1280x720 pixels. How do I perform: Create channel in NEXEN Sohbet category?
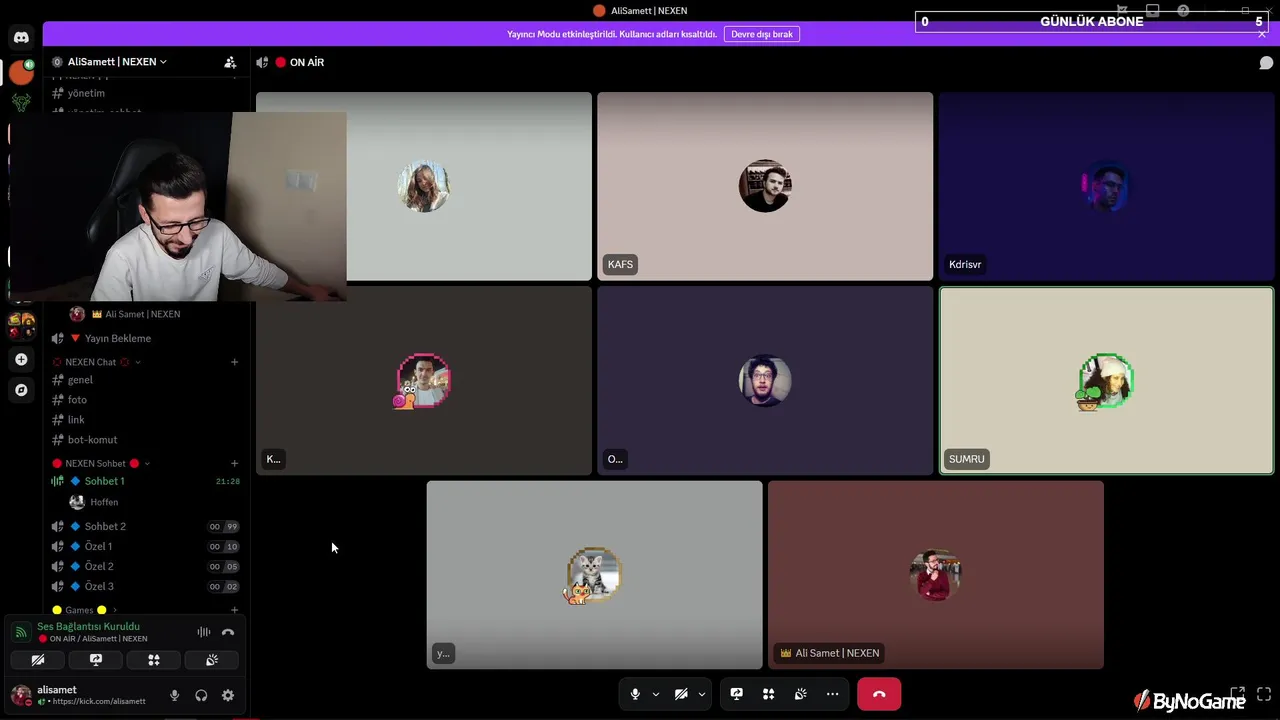coord(235,463)
